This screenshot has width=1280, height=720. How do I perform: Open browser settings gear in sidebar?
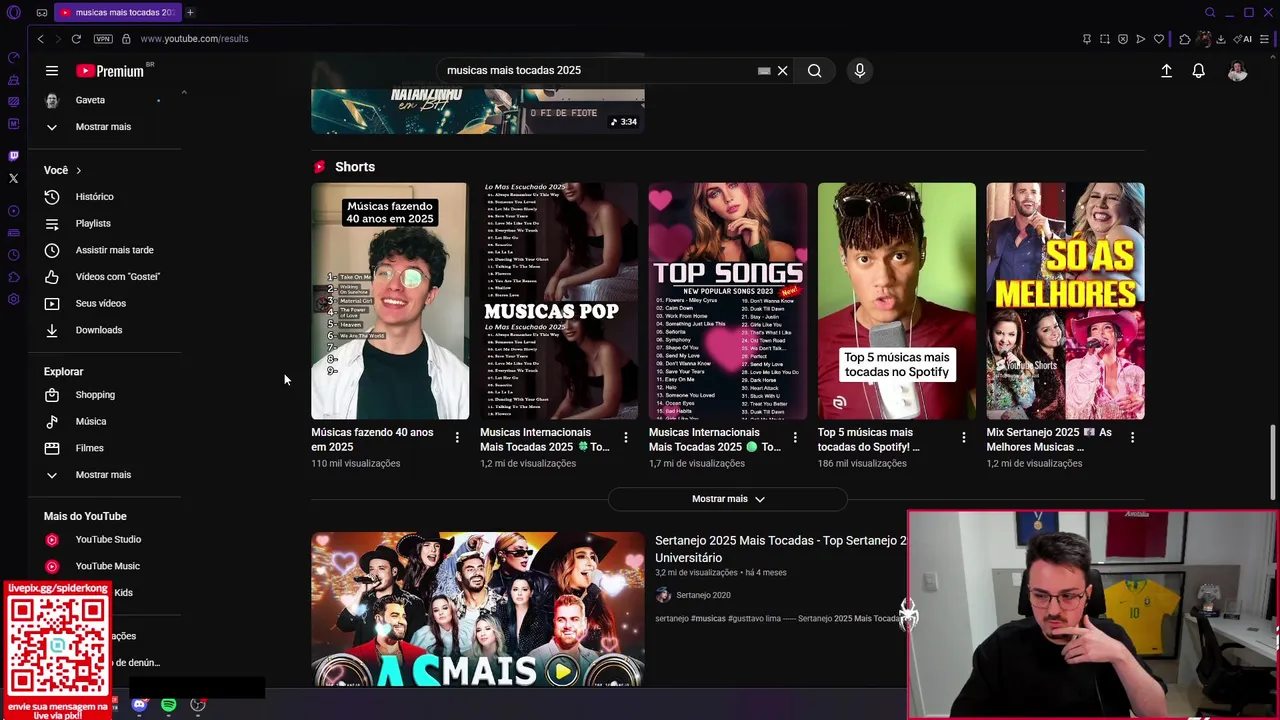(x=13, y=300)
